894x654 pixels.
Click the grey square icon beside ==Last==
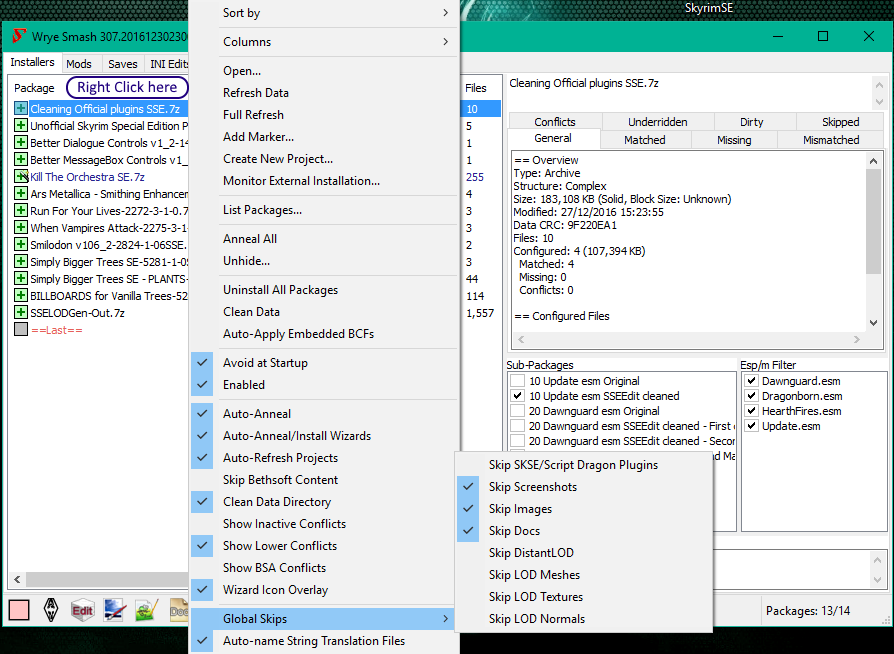tap(20, 330)
